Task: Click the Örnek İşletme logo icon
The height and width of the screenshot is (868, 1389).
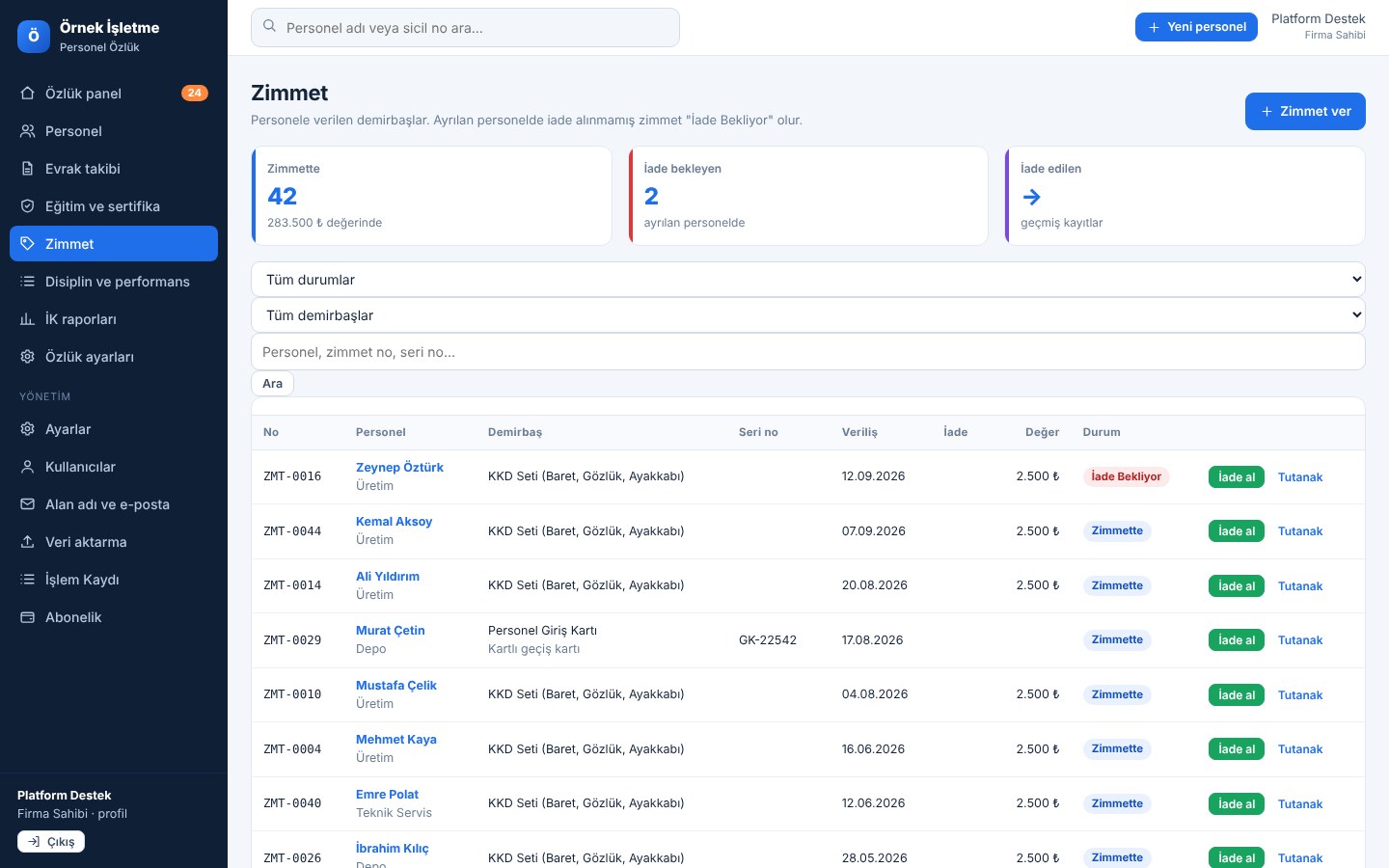Action: pos(34,37)
